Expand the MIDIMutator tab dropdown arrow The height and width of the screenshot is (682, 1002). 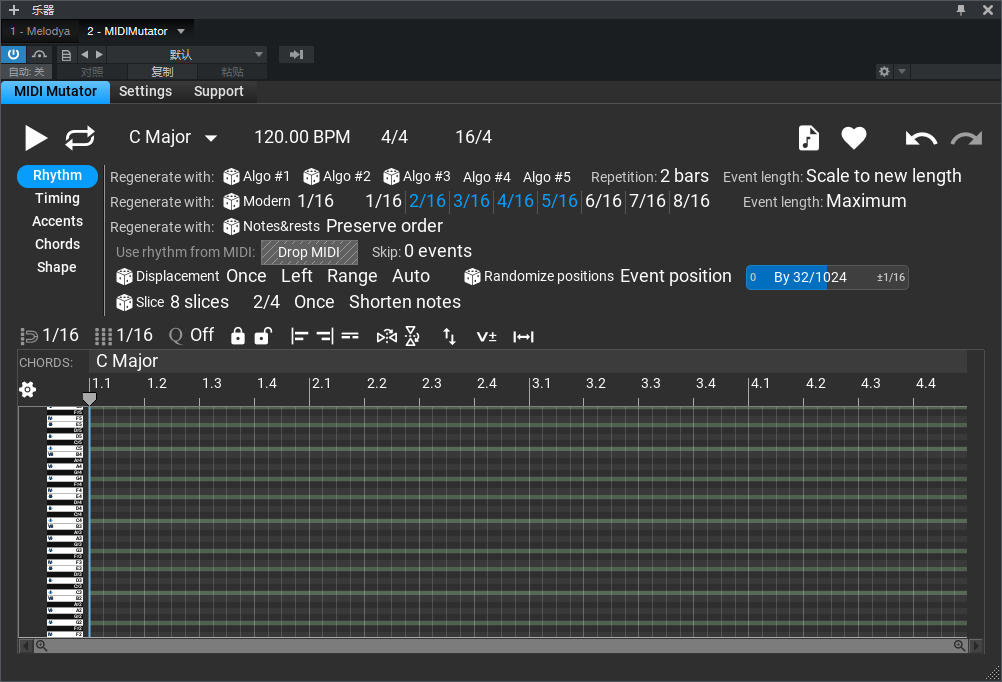[x=181, y=31]
